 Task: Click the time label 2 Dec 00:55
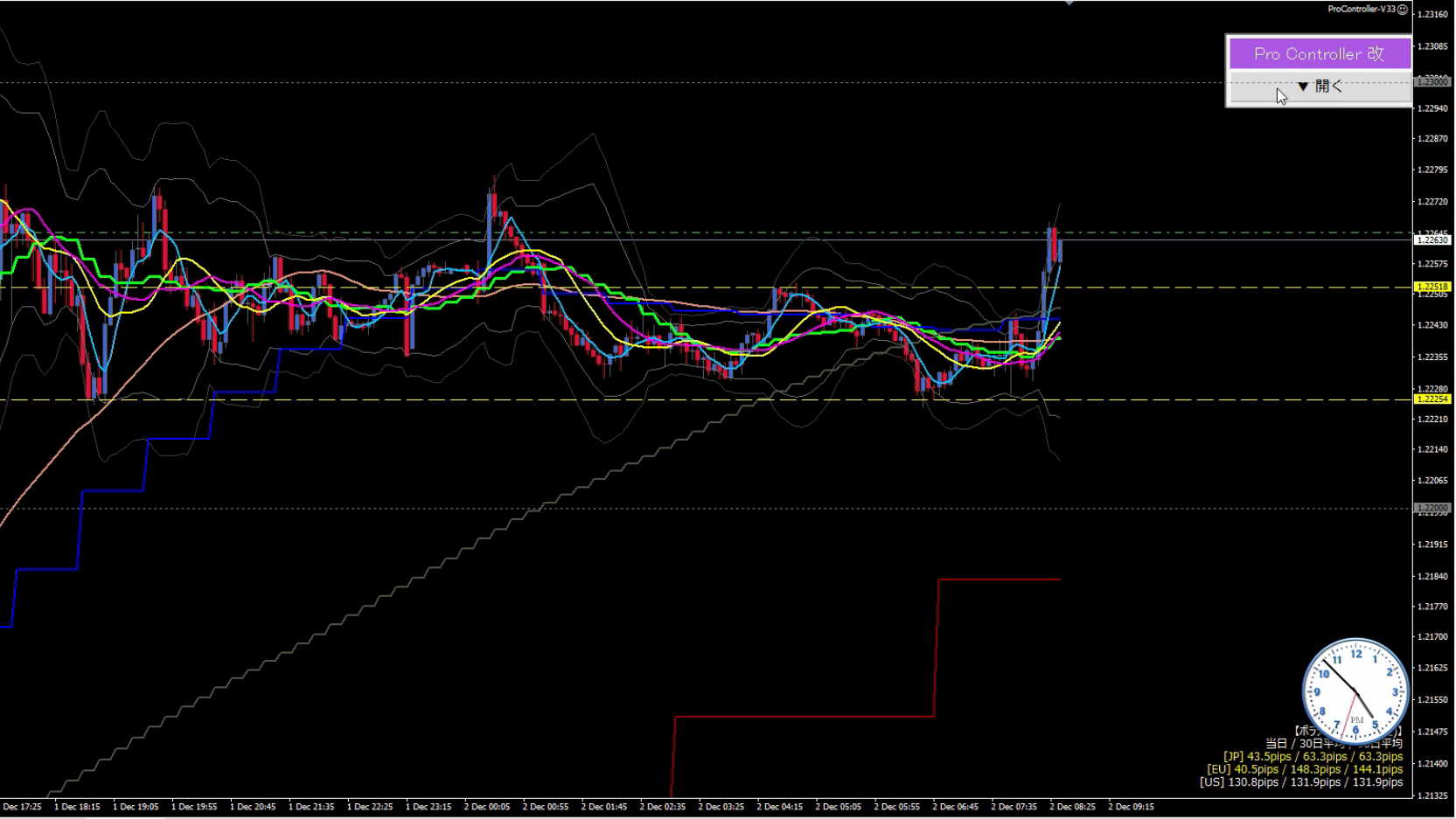point(546,807)
